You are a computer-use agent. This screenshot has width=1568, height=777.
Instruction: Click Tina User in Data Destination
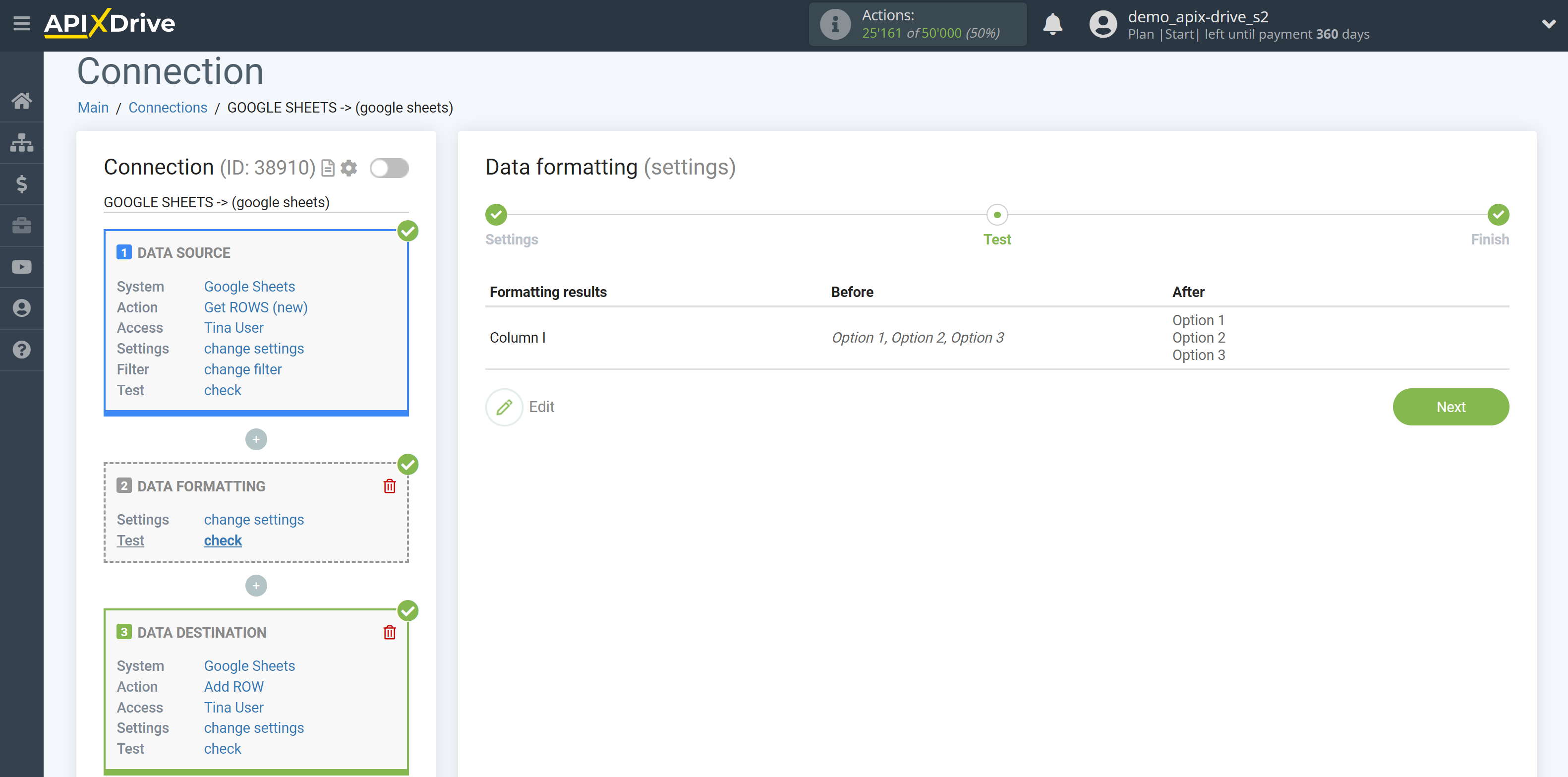pos(234,708)
